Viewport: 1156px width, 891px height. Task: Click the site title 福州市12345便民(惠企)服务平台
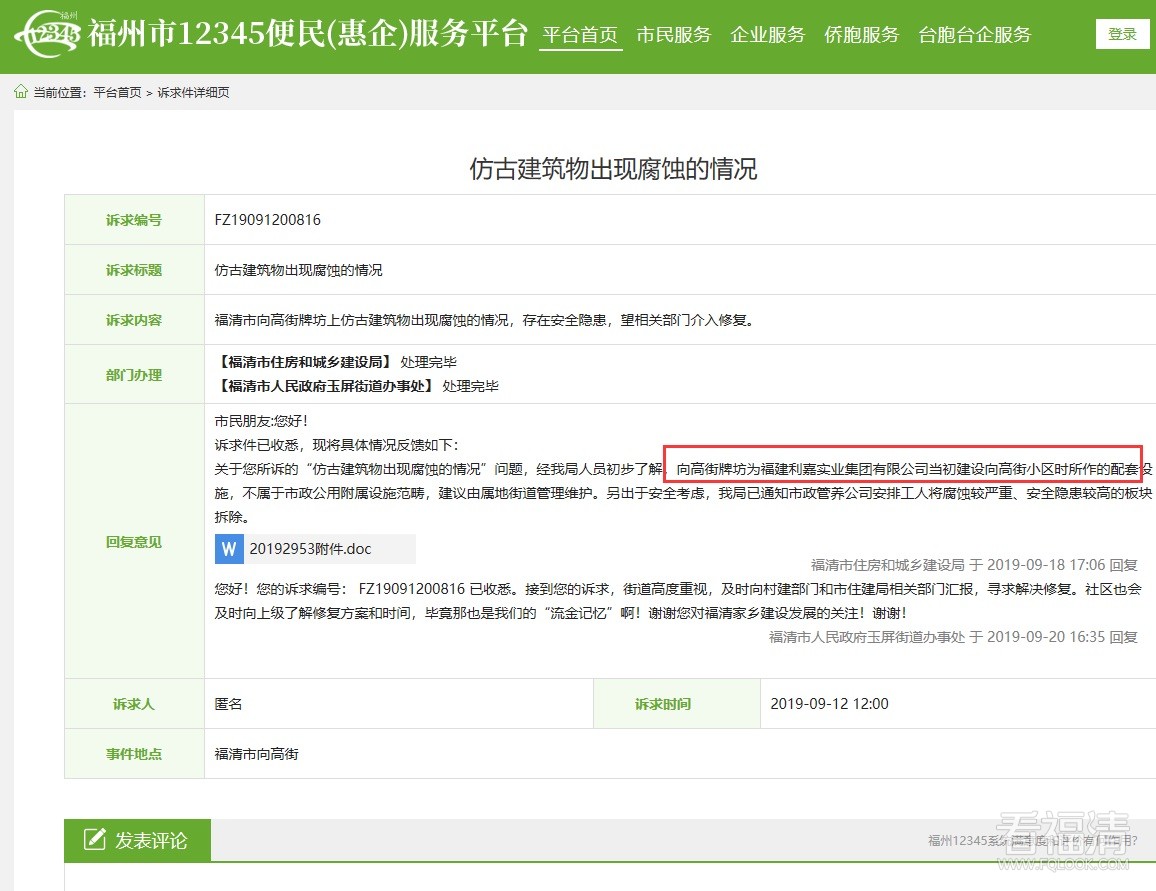pos(307,33)
